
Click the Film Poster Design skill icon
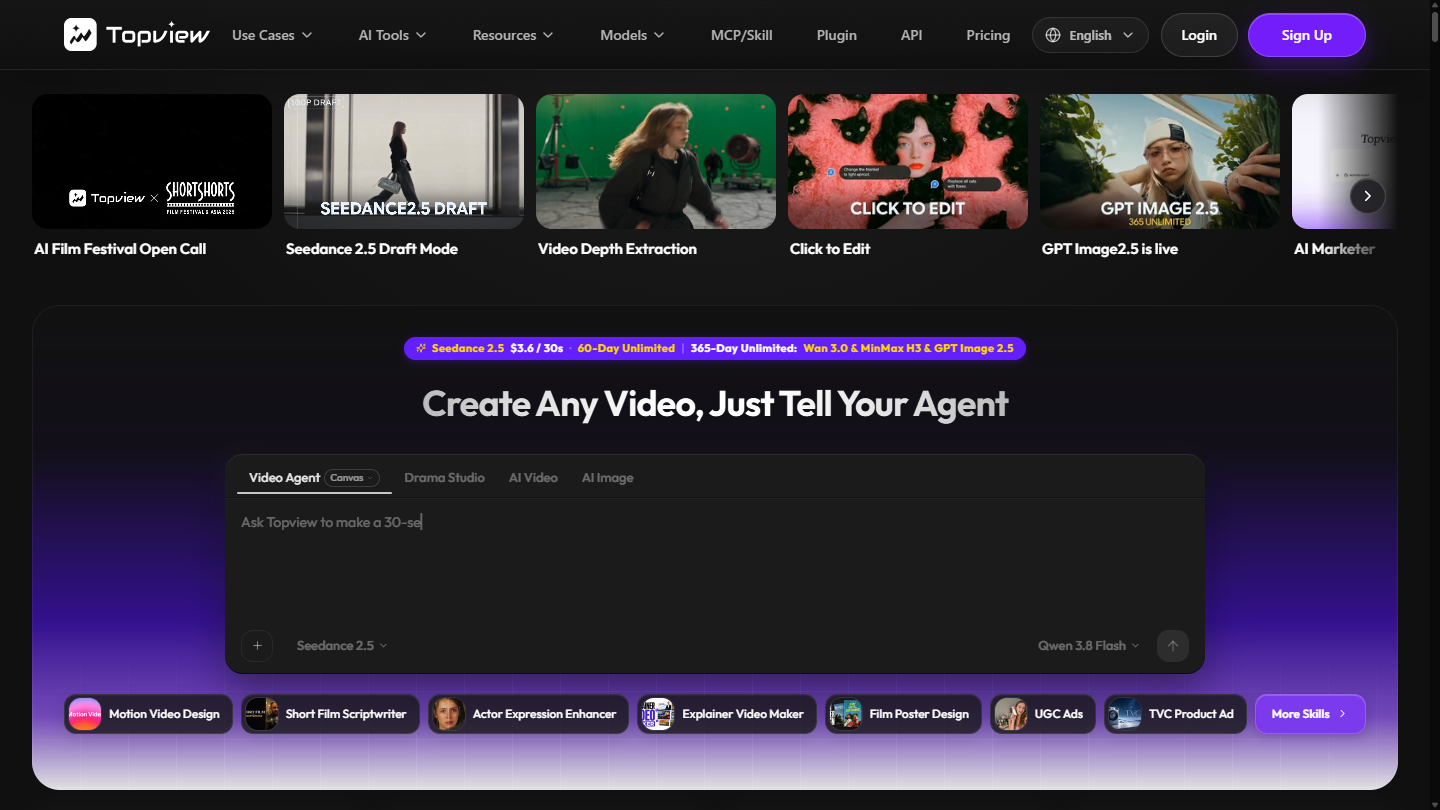pos(846,714)
